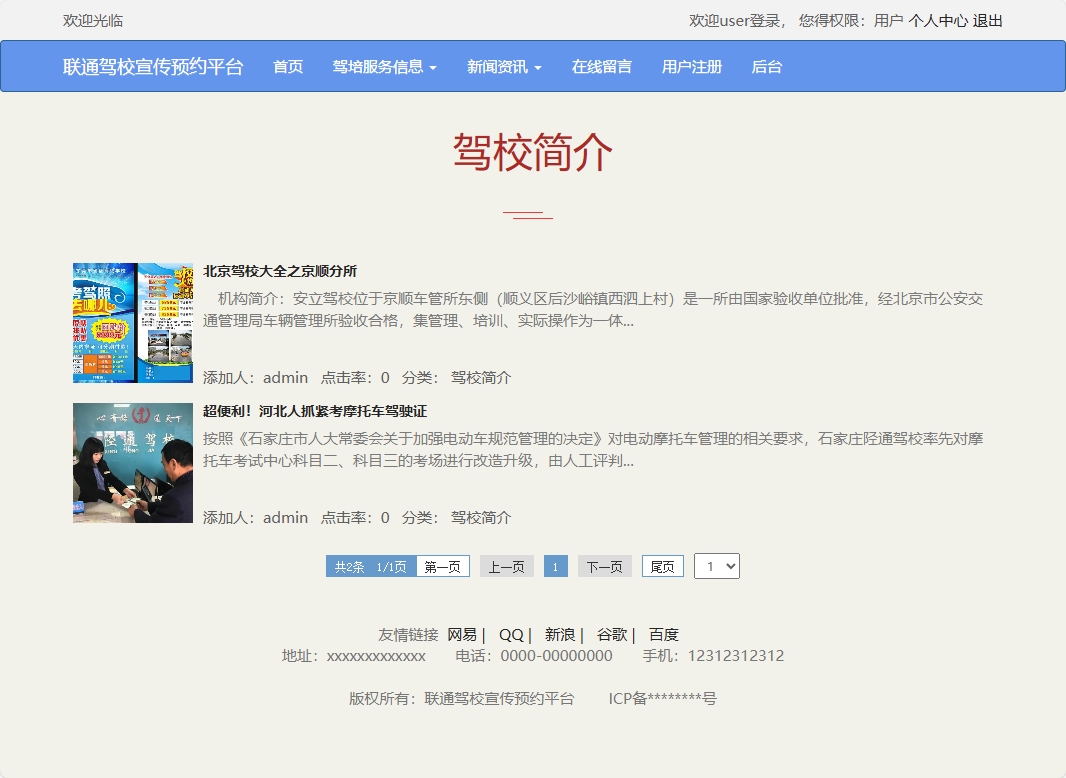The image size is (1066, 778).
Task: Open the page number selector showing 1
Action: tap(716, 565)
